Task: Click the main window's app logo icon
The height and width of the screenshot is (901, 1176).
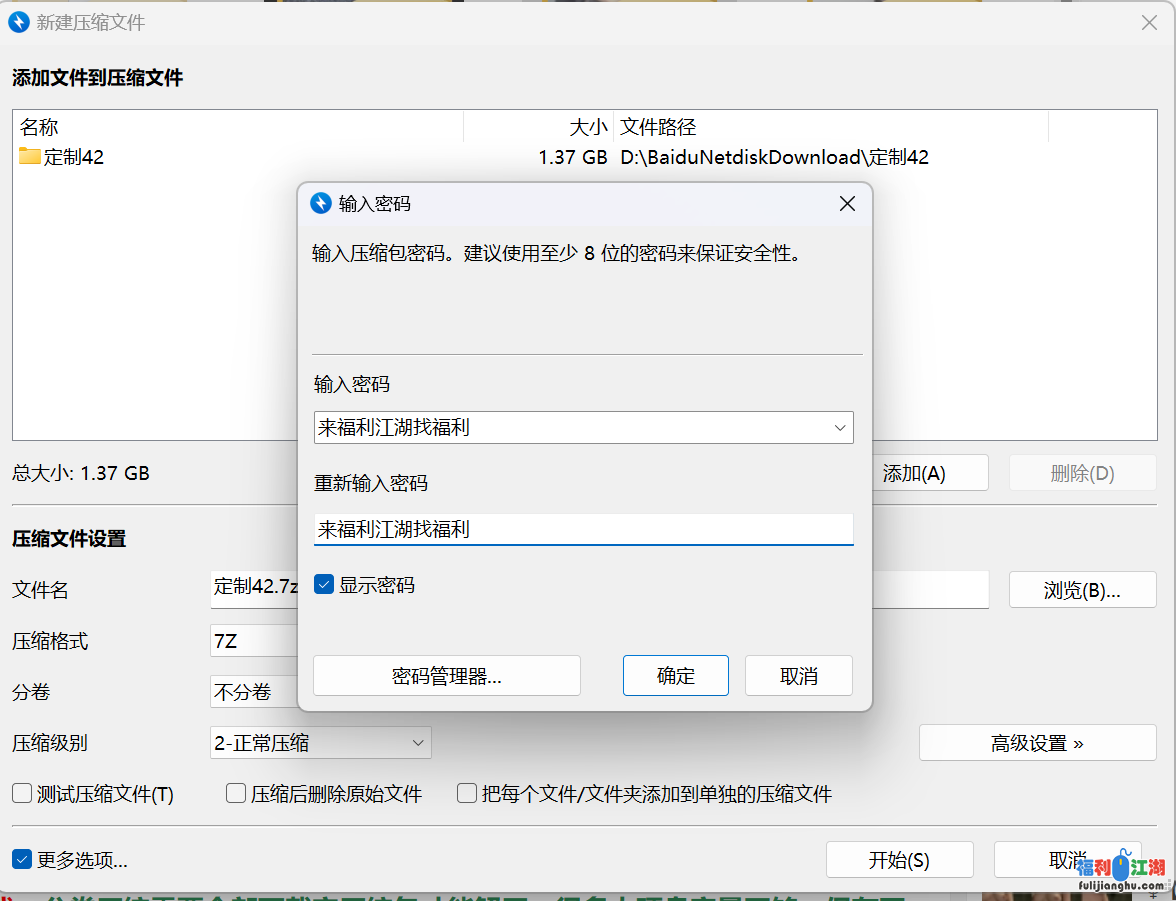Action: pos(19,22)
